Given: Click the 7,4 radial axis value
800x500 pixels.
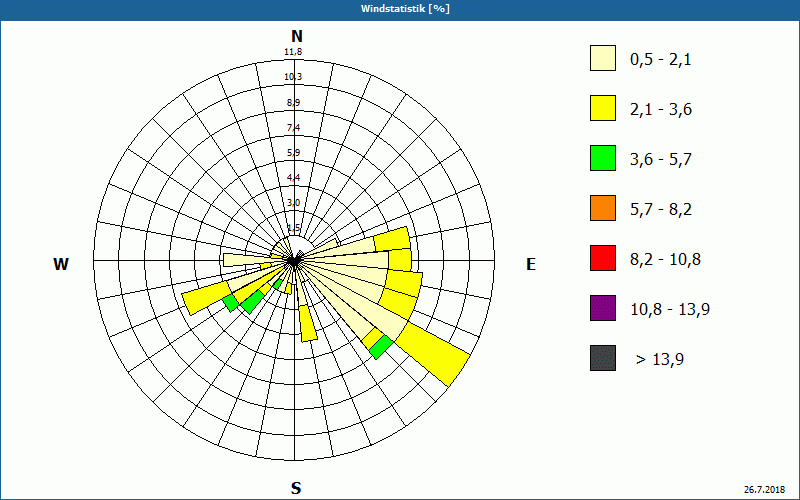Looking at the screenshot, I should pyautogui.click(x=293, y=128).
